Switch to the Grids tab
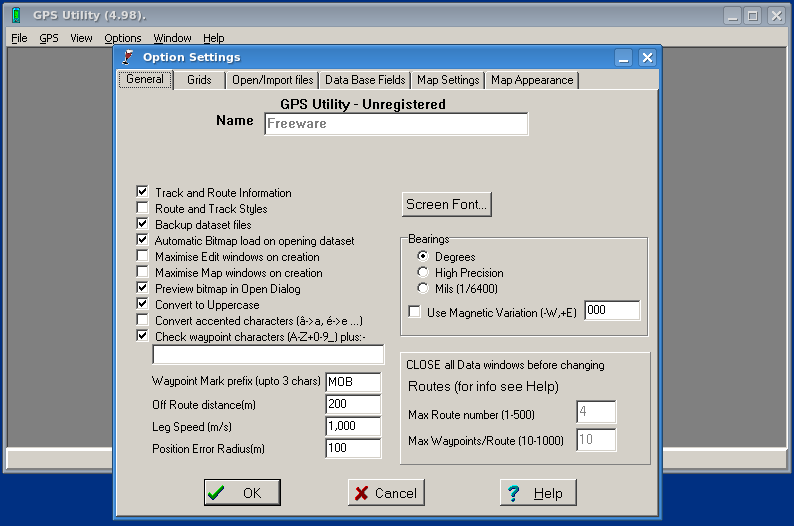Image resolution: width=794 pixels, height=526 pixels. tap(199, 80)
